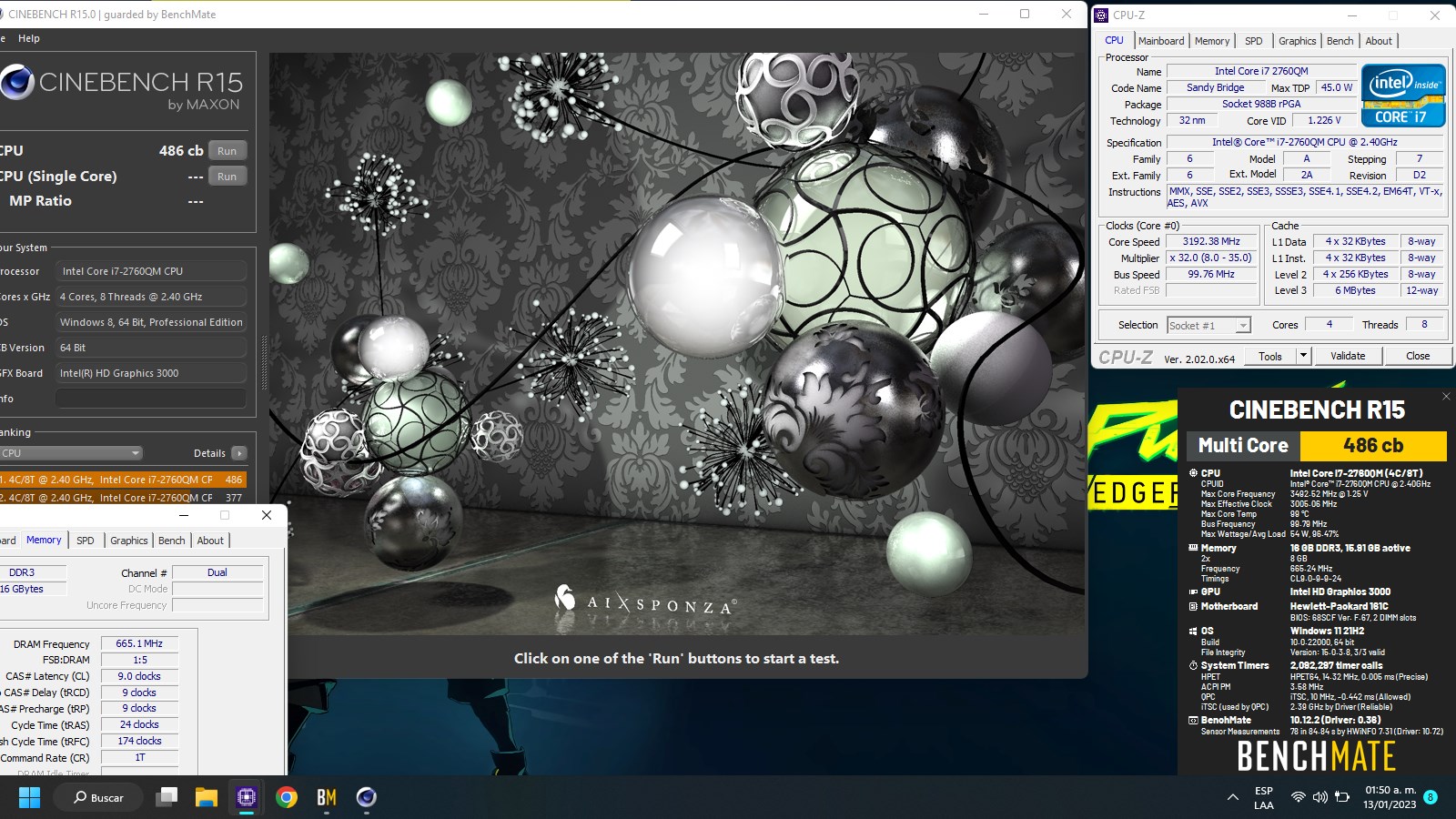Click the Bus Speed value 99.76 MHz

coord(1211,274)
